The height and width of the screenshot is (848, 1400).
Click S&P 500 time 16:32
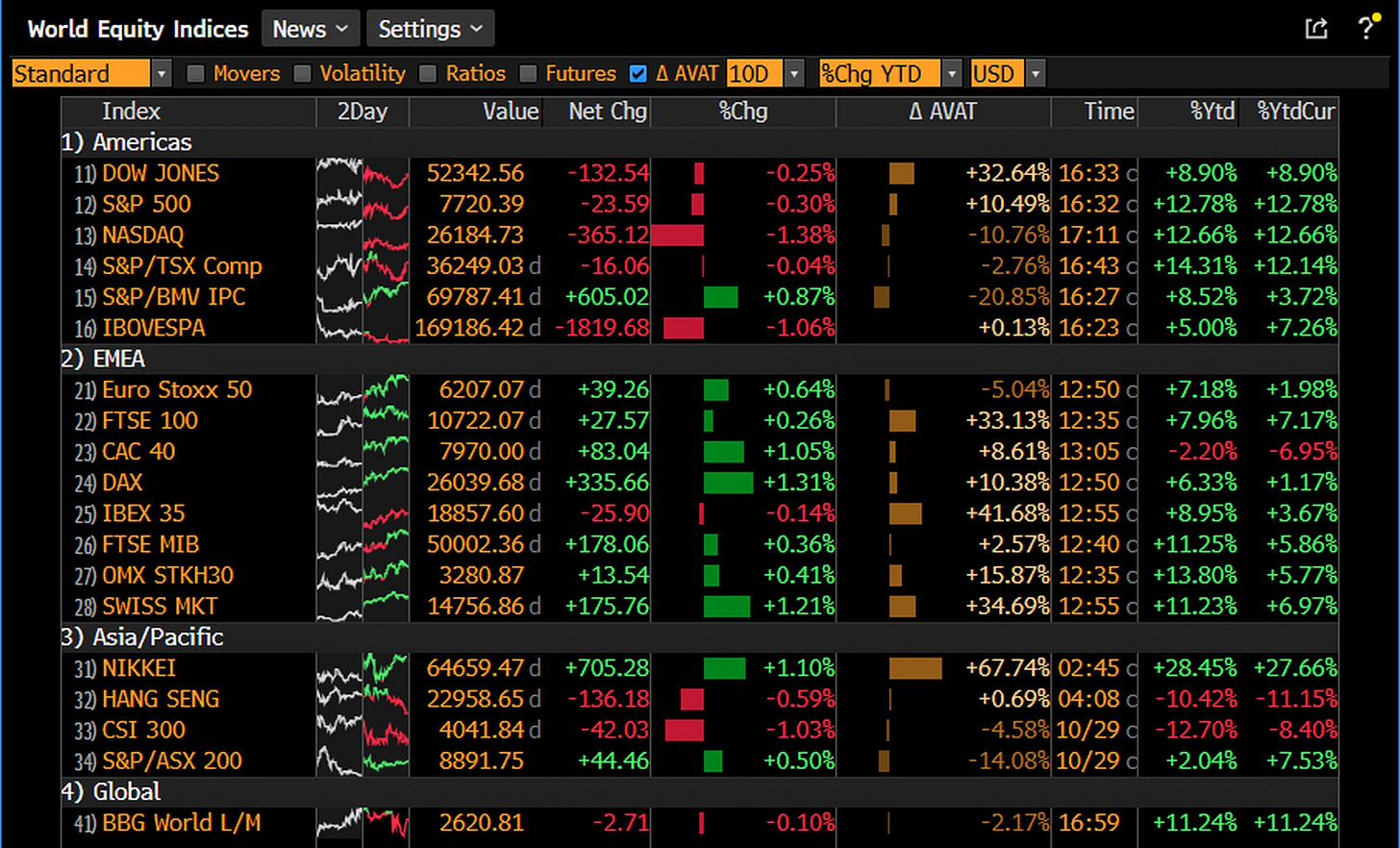(x=1089, y=204)
